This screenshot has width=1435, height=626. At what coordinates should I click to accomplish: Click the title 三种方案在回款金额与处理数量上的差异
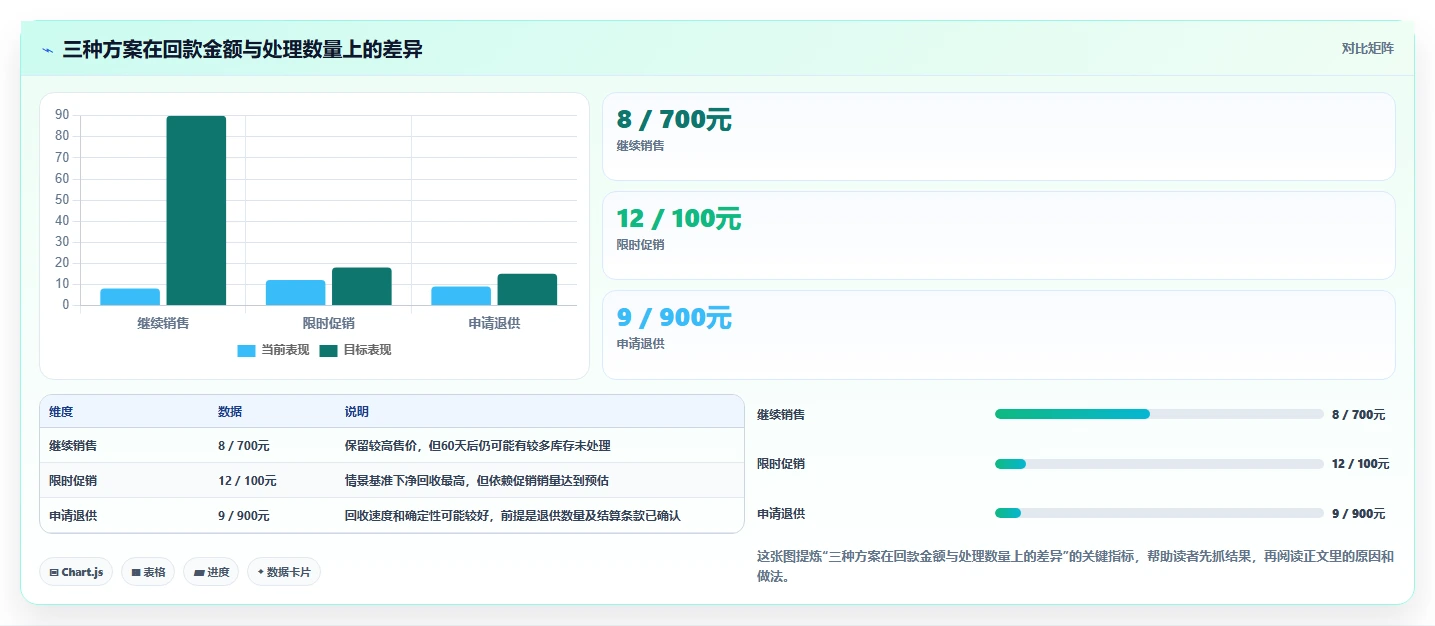pyautogui.click(x=242, y=49)
